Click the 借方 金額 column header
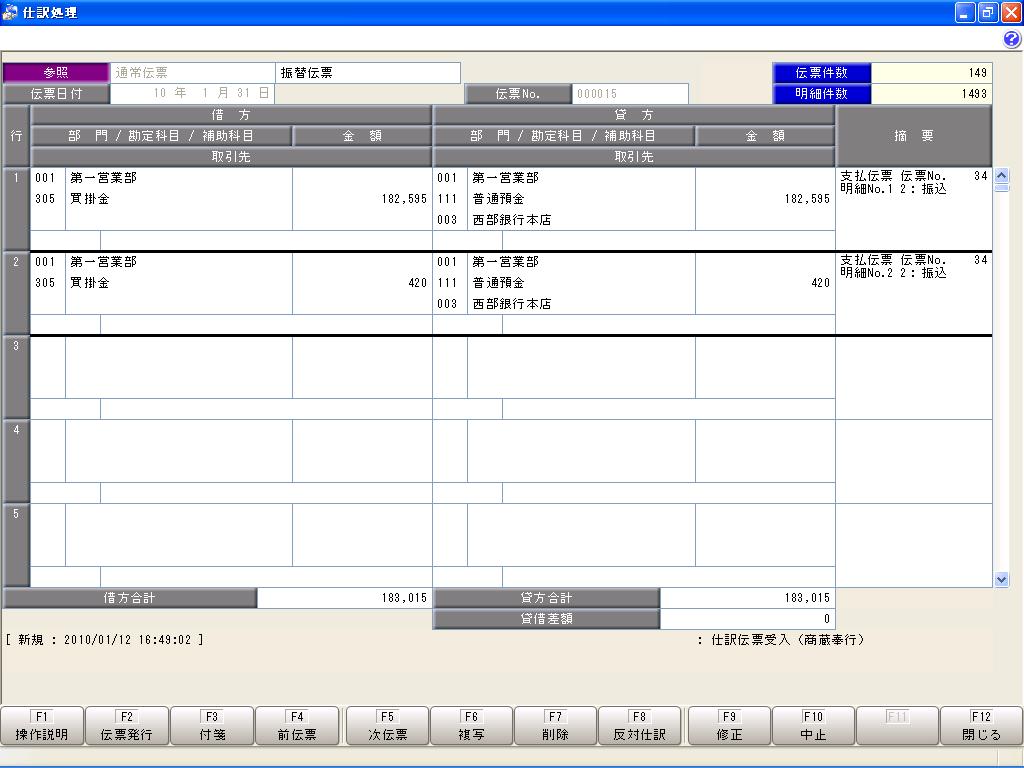This screenshot has height=768, width=1024. 362,136
